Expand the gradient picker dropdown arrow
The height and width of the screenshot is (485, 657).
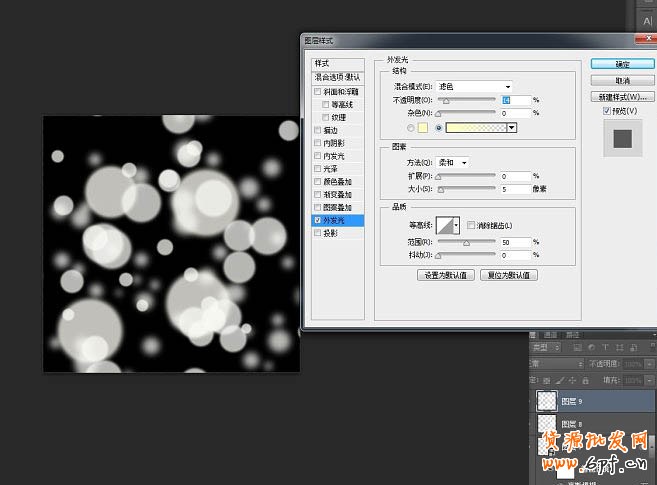pyautogui.click(x=512, y=128)
